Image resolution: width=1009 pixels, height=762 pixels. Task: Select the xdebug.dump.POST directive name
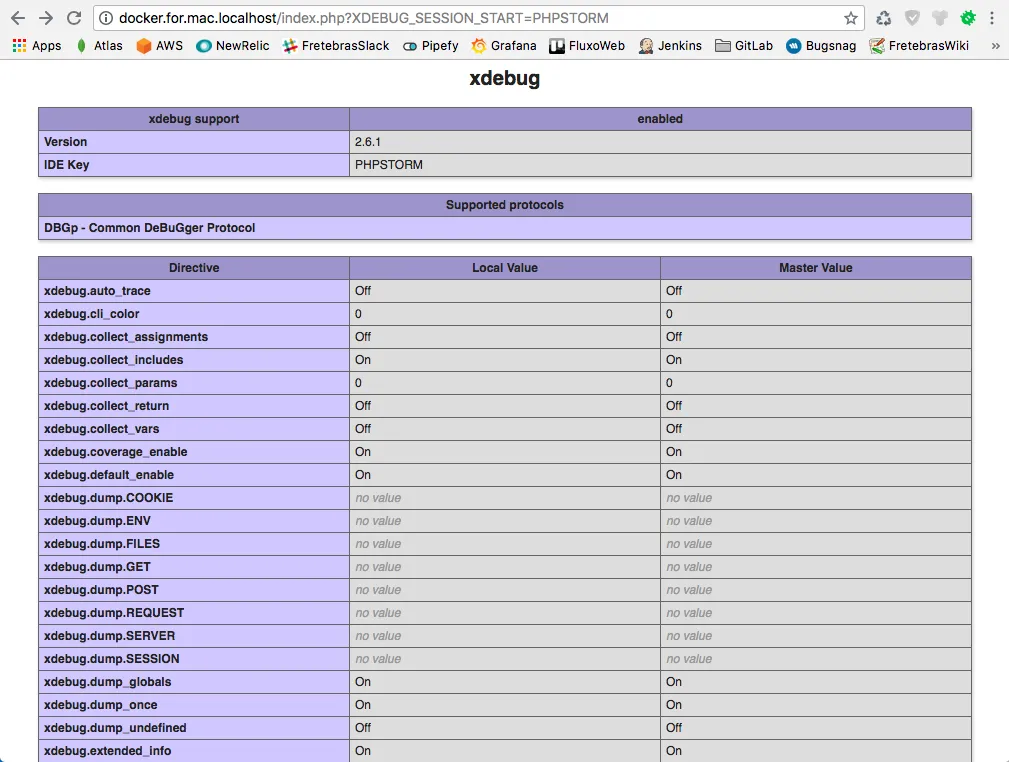(101, 590)
